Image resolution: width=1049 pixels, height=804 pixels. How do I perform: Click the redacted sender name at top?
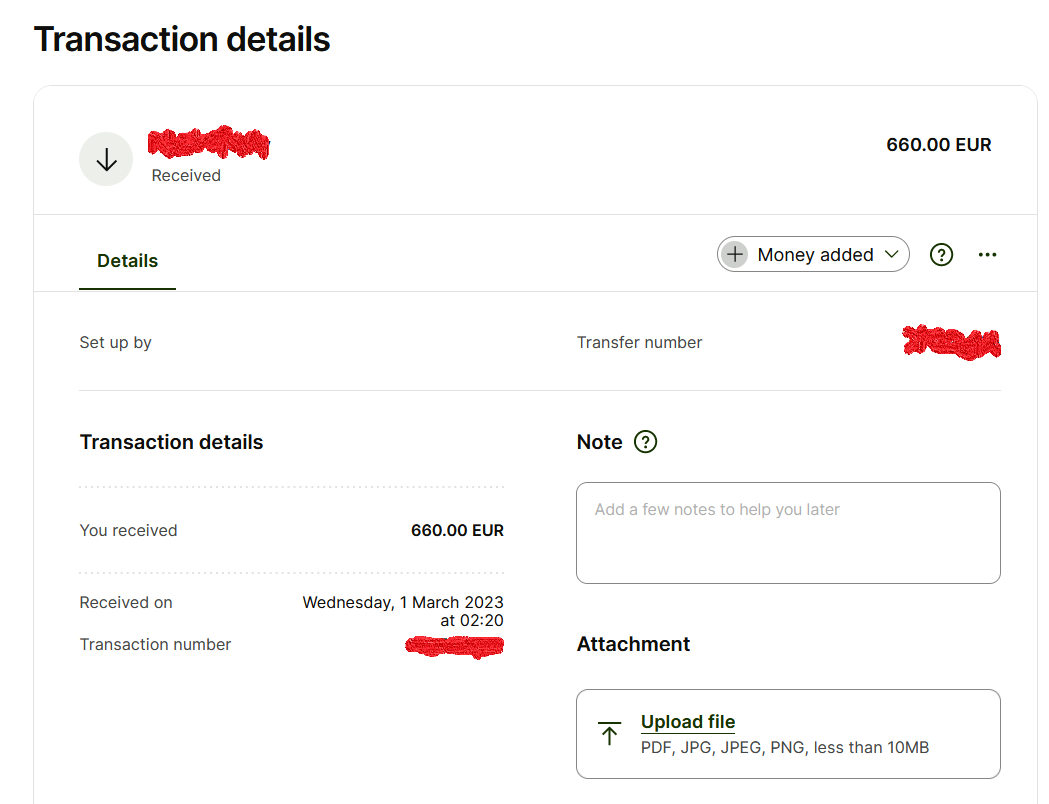(x=209, y=145)
